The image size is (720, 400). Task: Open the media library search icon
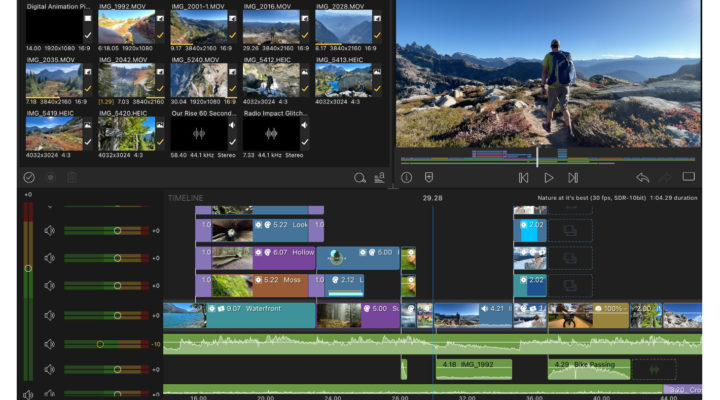(x=360, y=178)
